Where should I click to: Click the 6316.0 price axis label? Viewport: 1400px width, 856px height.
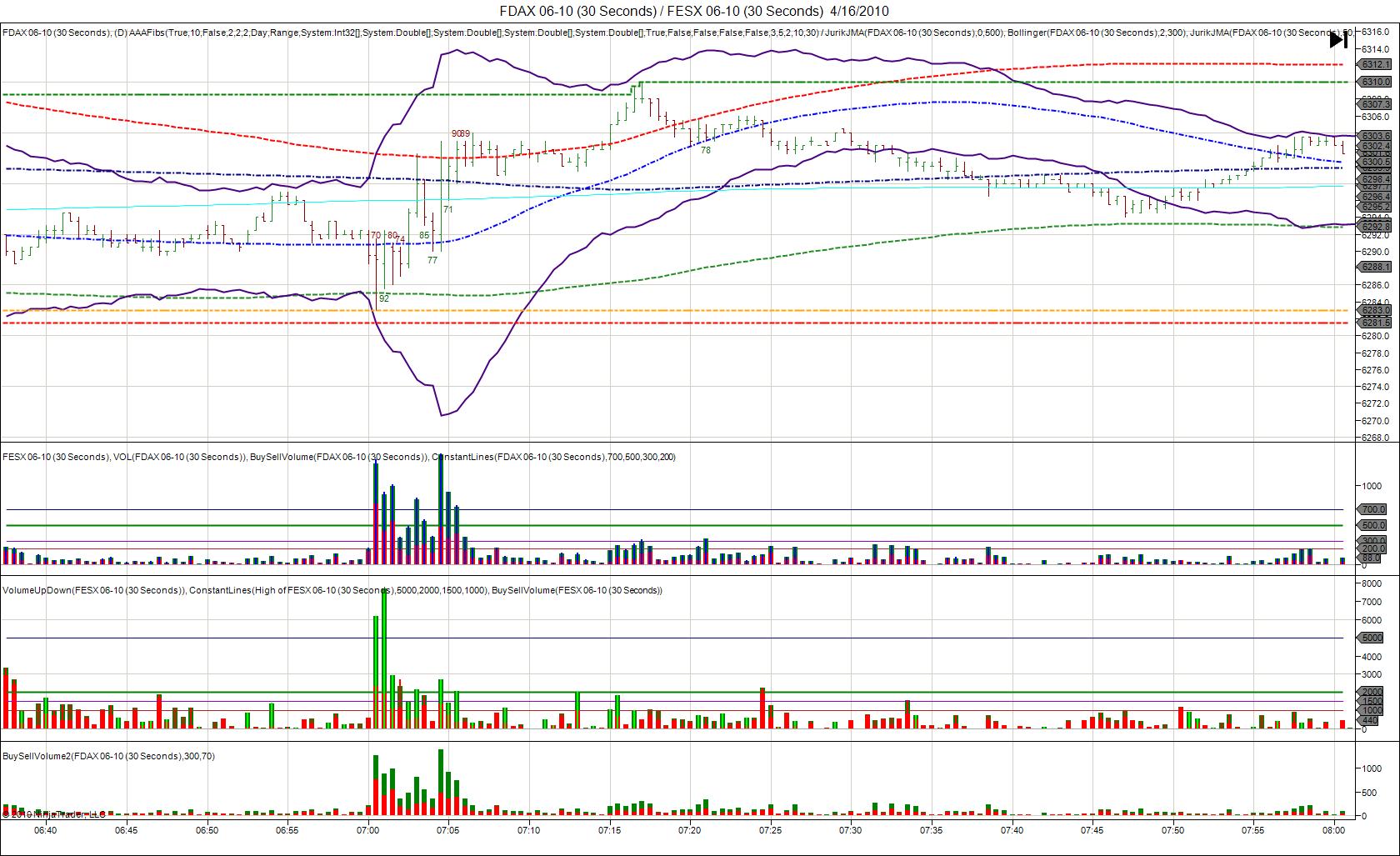(1375, 32)
